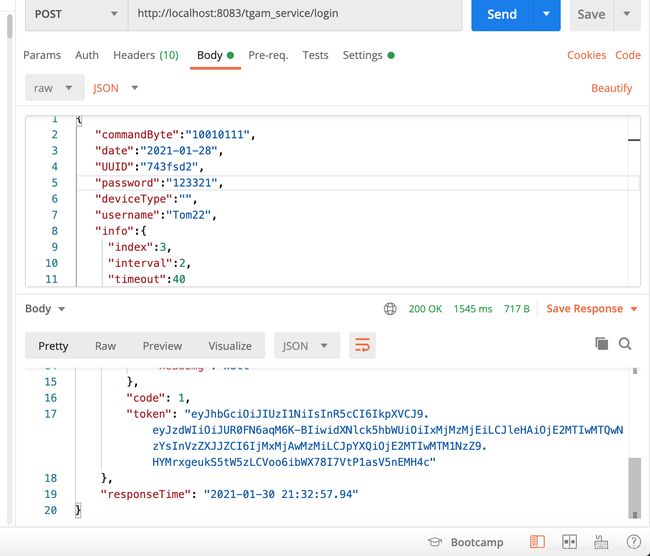Click the "info":{ line in the request
This screenshot has width=650, height=556.
[x=121, y=231]
